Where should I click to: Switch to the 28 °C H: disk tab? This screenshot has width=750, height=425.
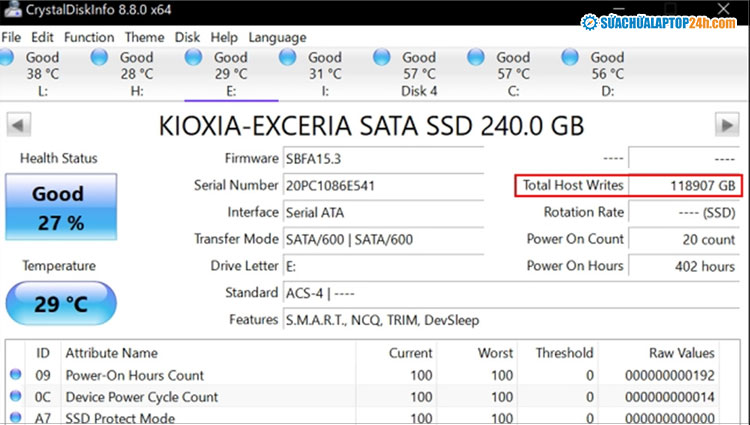[x=137, y=74]
